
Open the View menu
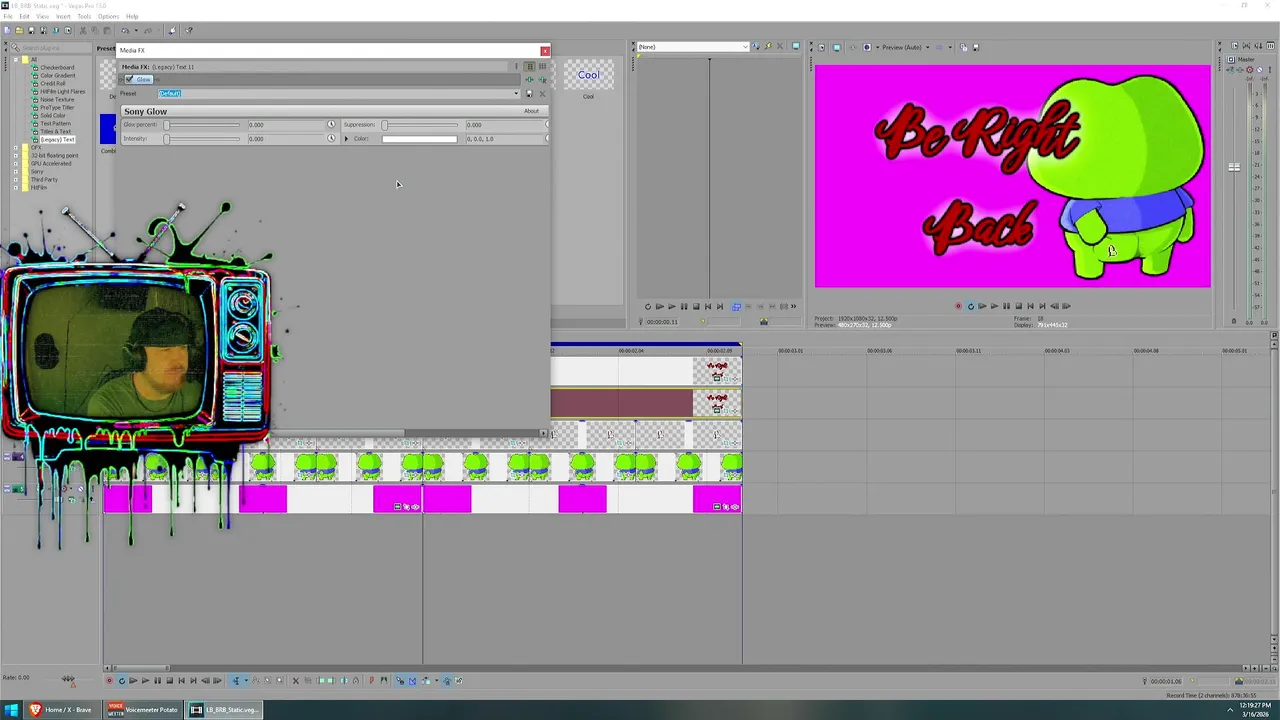pyautogui.click(x=43, y=16)
